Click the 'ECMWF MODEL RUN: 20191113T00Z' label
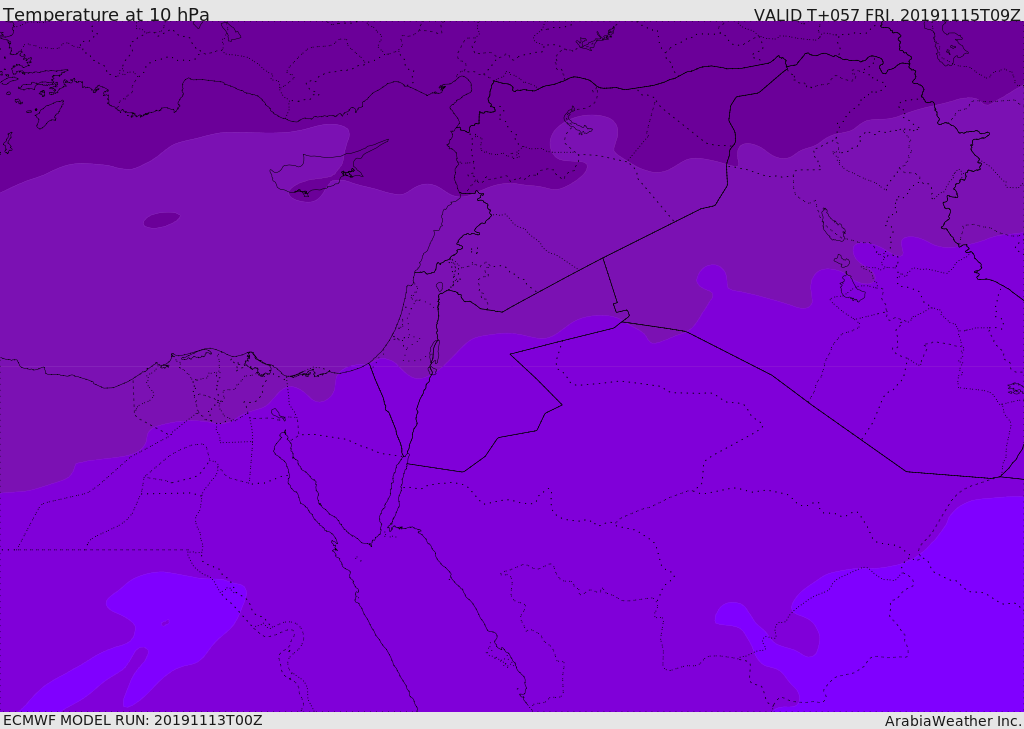This screenshot has height=729, width=1024. click(x=133, y=720)
